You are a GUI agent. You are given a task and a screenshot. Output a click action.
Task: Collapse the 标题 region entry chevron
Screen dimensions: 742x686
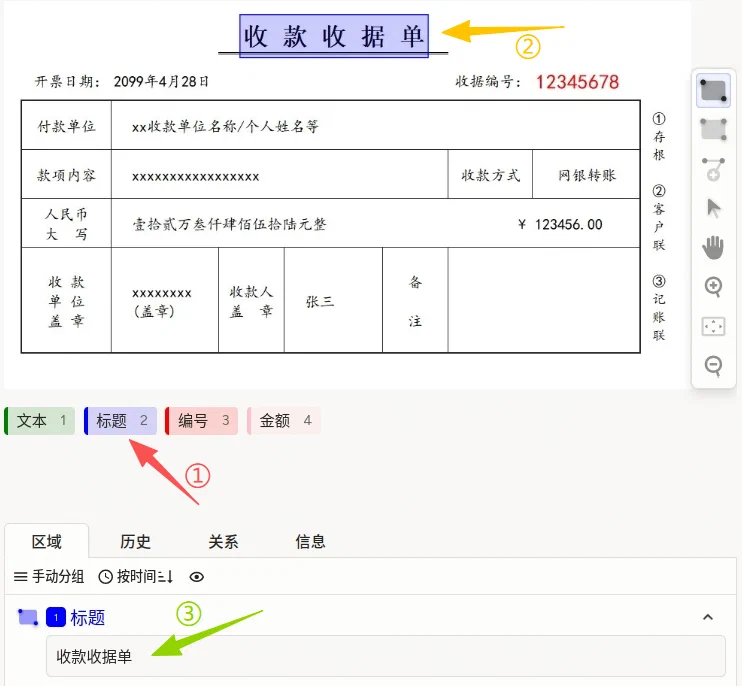(x=708, y=617)
